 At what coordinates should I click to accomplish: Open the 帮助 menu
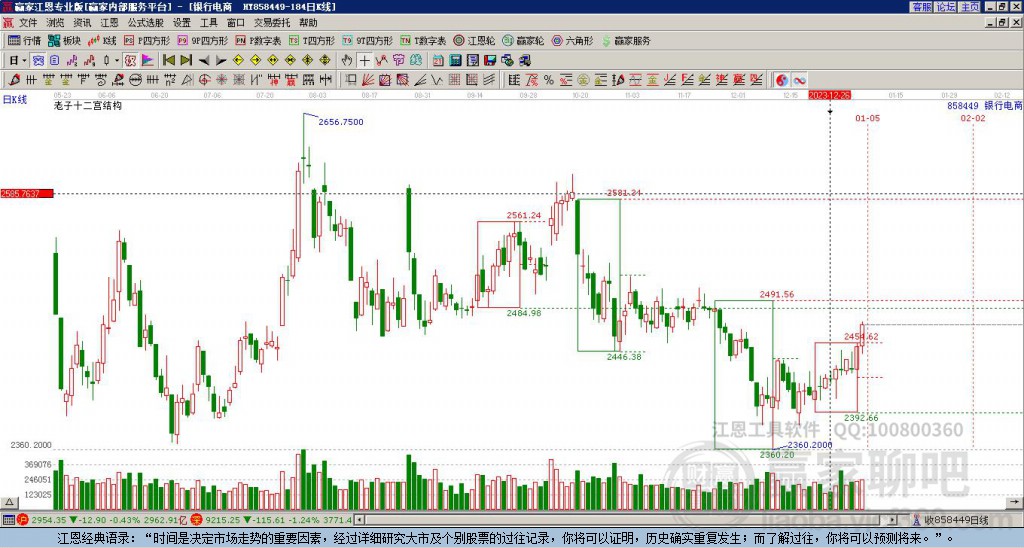(x=308, y=23)
